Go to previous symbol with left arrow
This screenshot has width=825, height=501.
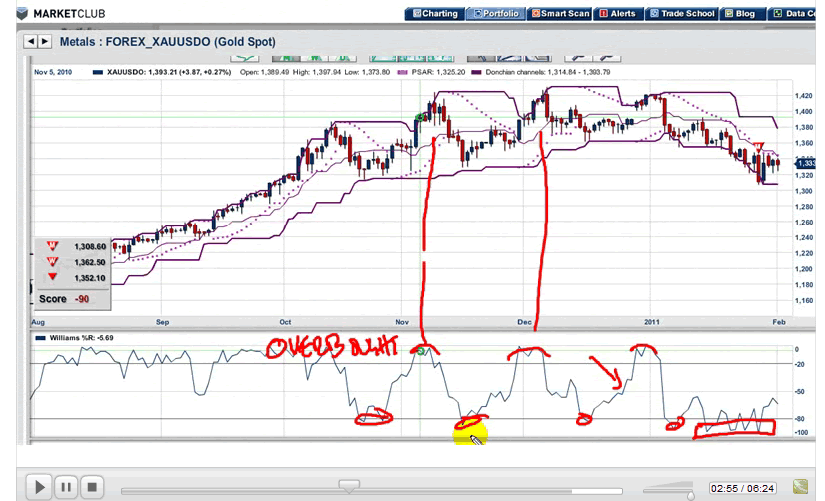[x=31, y=41]
